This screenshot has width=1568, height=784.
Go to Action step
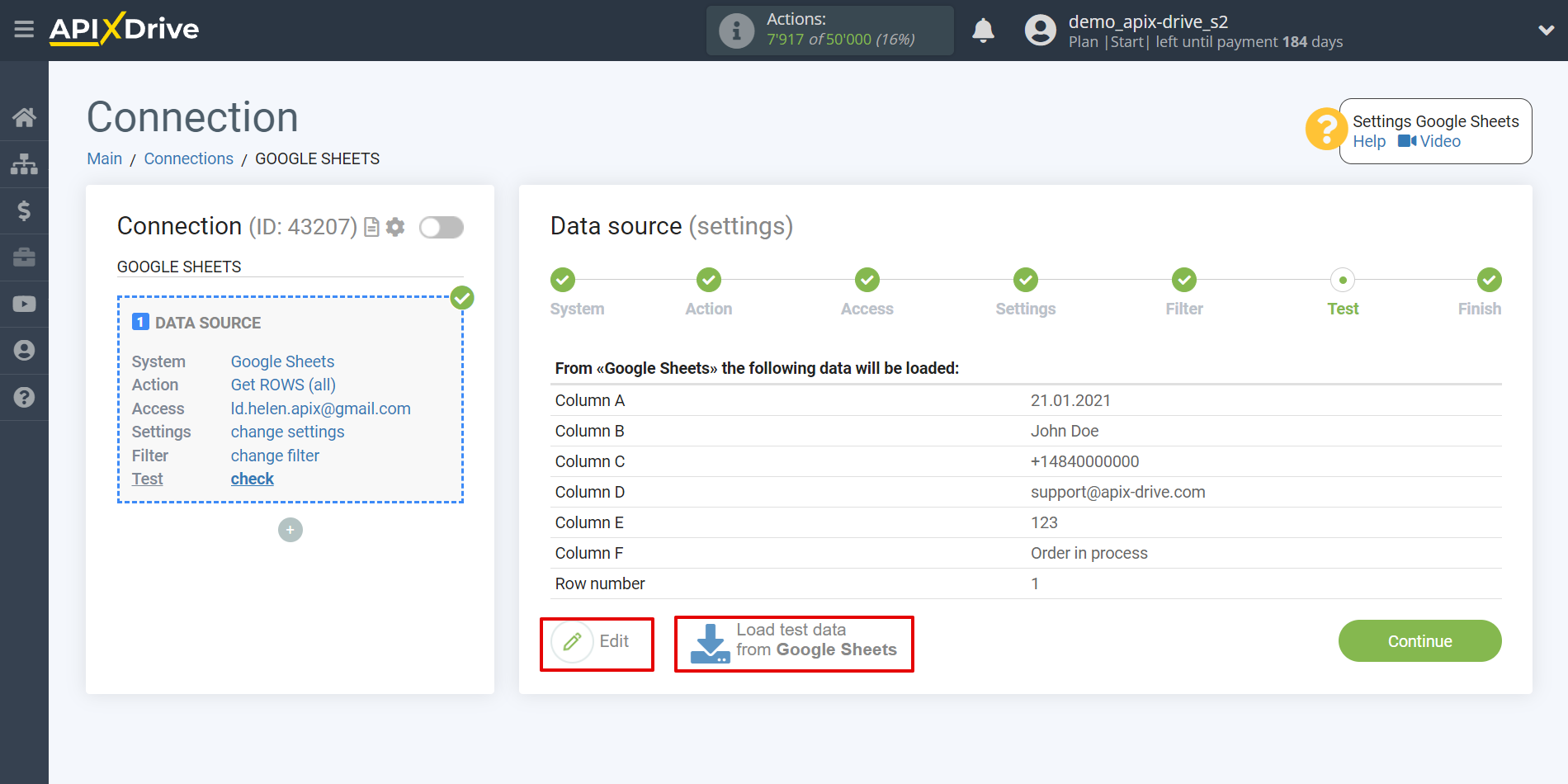(708, 281)
